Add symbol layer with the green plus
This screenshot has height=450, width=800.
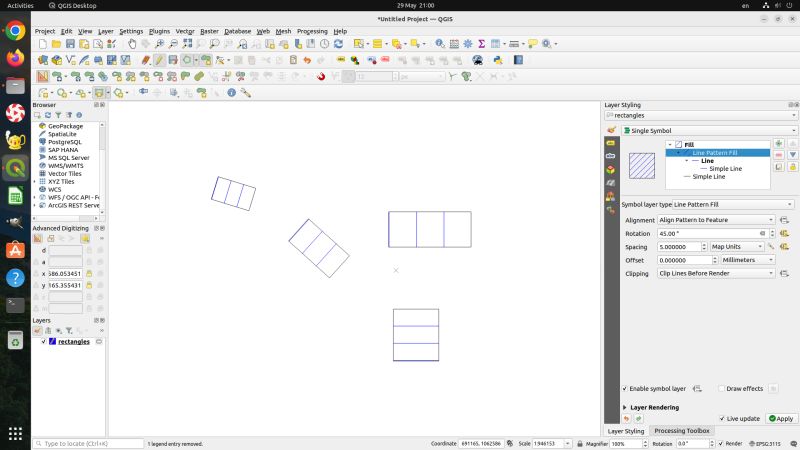click(x=779, y=144)
